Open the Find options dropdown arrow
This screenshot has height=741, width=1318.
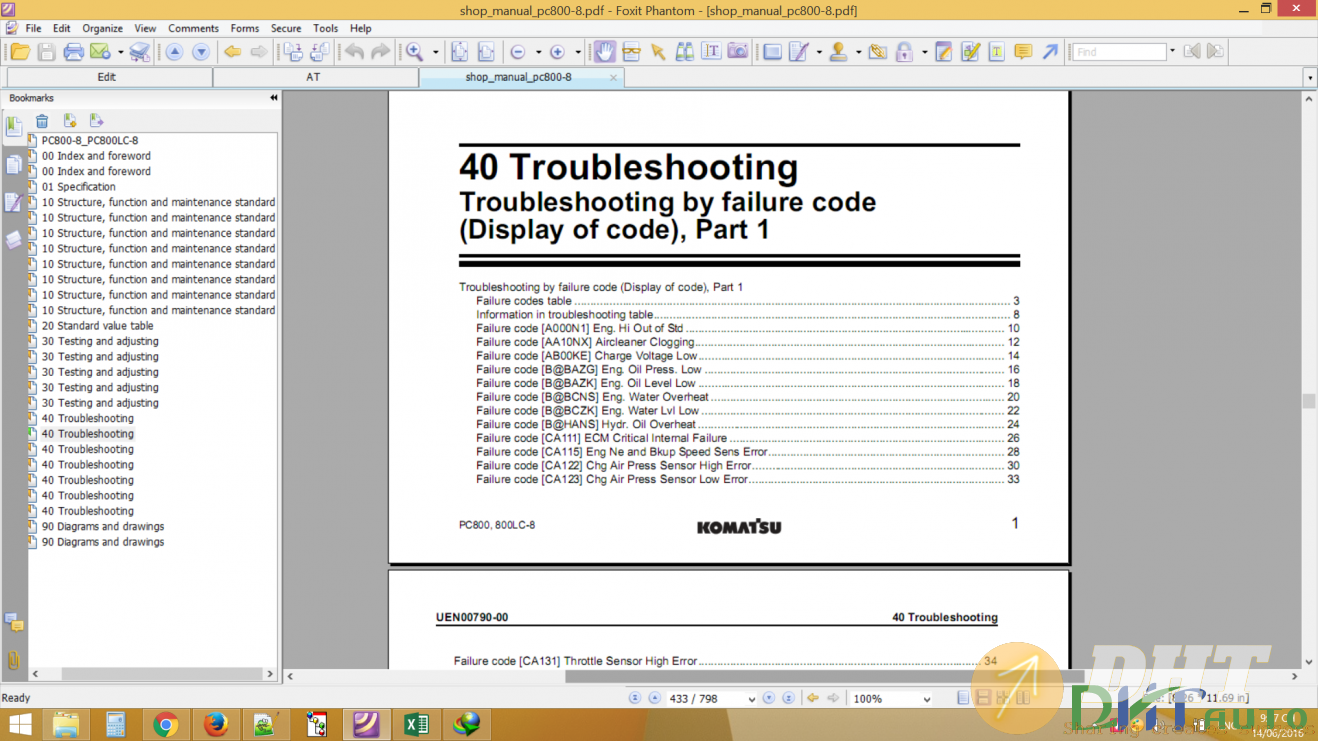pos(1173,52)
